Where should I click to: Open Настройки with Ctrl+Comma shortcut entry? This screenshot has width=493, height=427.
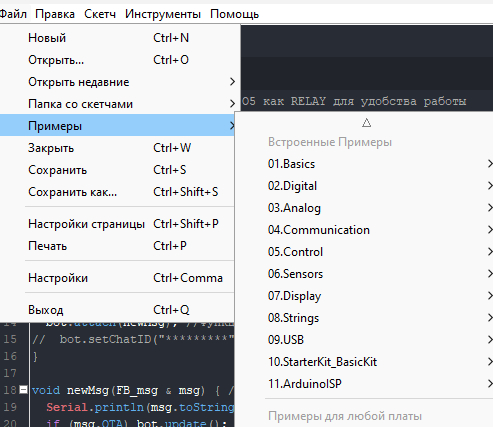pos(117,278)
